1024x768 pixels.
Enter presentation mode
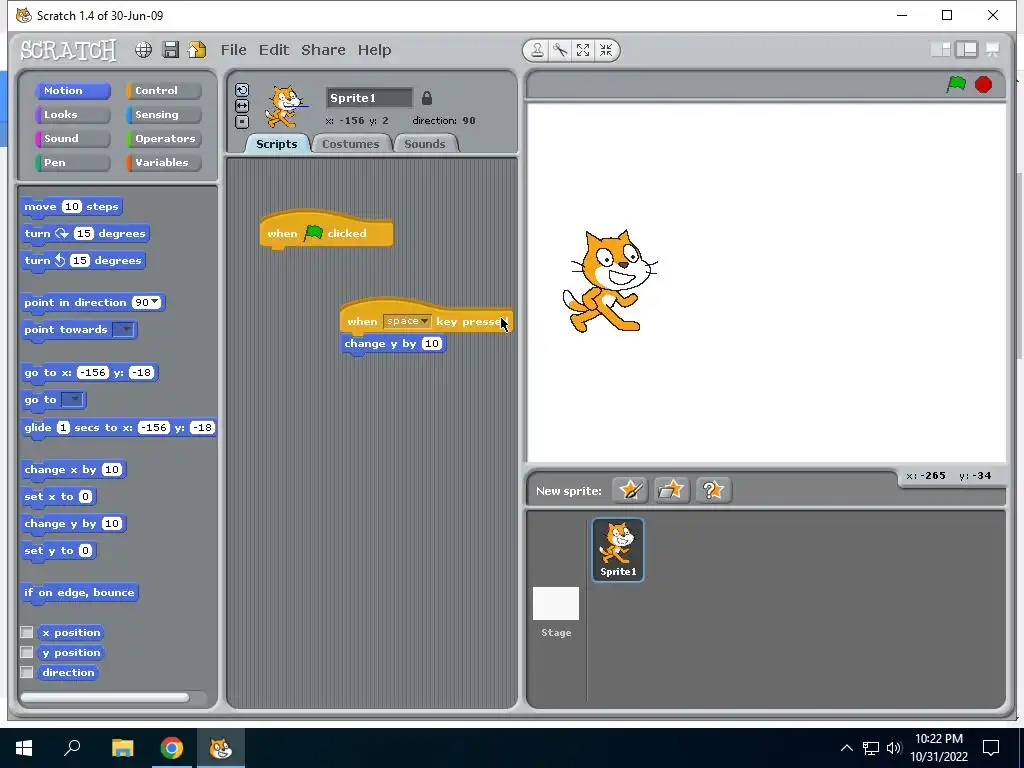[993, 50]
